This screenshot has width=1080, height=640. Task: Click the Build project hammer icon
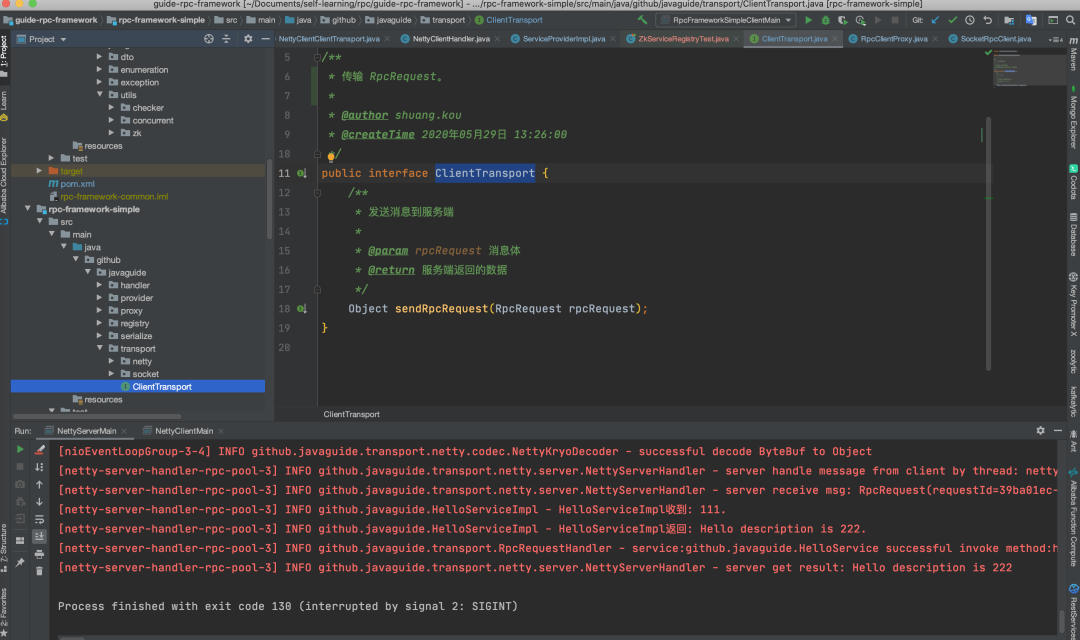click(x=643, y=20)
